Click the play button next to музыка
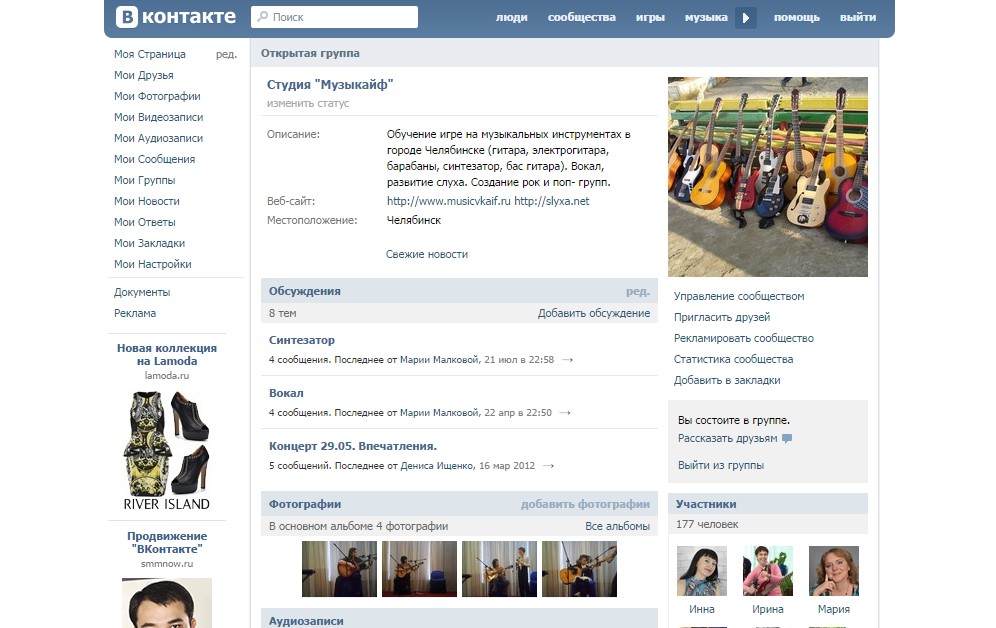Viewport: 996px width, 628px height. tap(746, 18)
